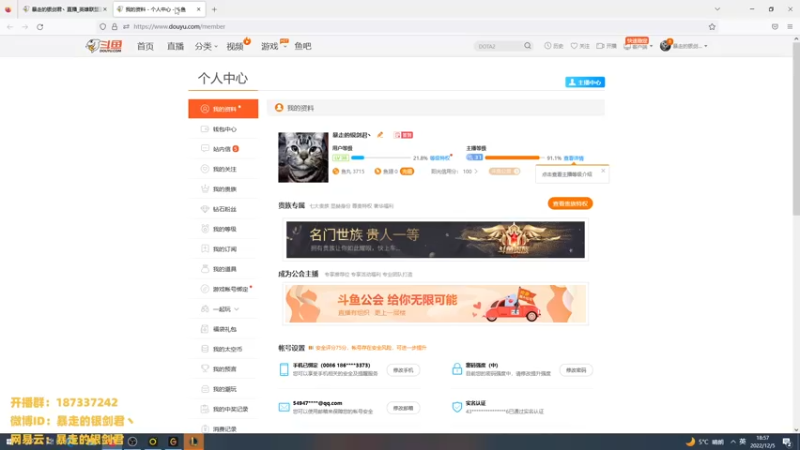
Task: Click the orange 充值 button
Action: (407, 171)
